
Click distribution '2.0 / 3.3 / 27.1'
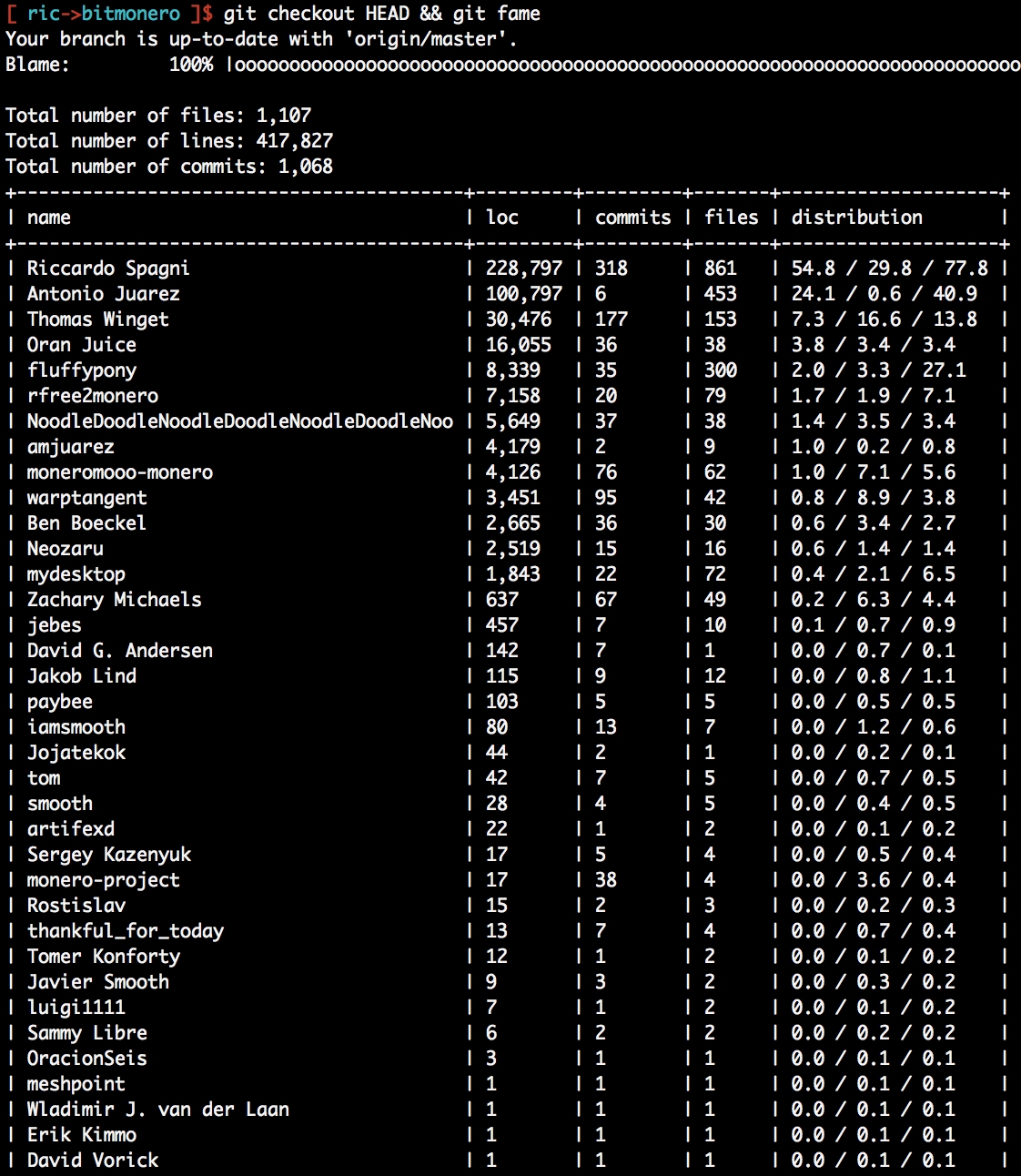tap(879, 370)
